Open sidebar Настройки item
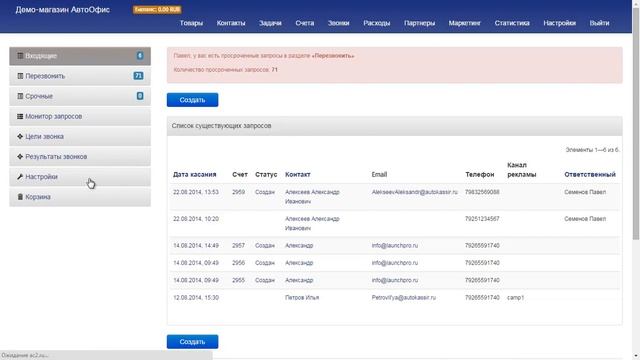Viewport: 640px width, 360px height. click(x=80, y=177)
